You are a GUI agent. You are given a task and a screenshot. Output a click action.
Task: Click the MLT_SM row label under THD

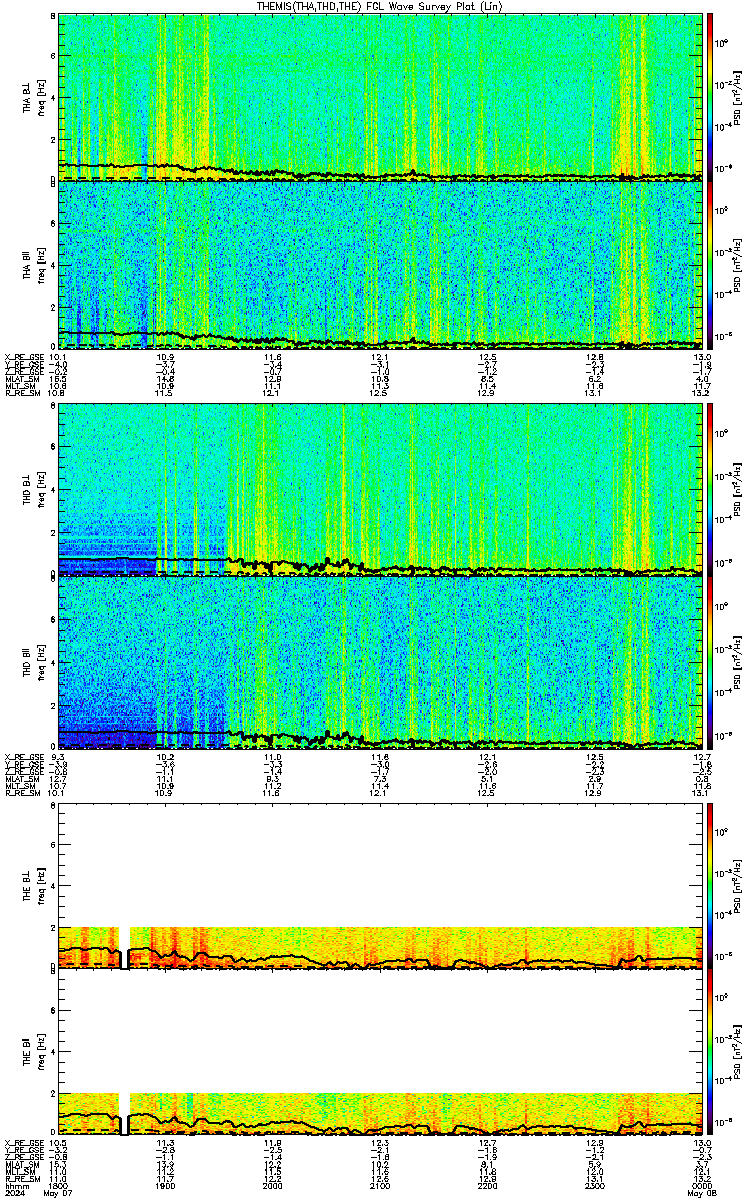(x=19, y=786)
